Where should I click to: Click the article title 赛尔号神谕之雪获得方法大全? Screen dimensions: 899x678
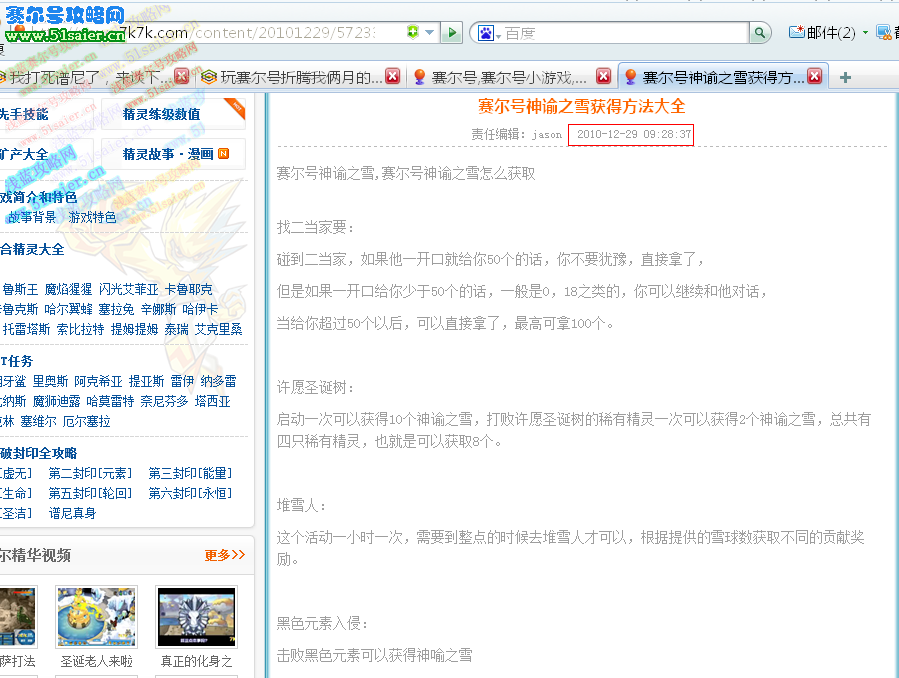pos(581,107)
